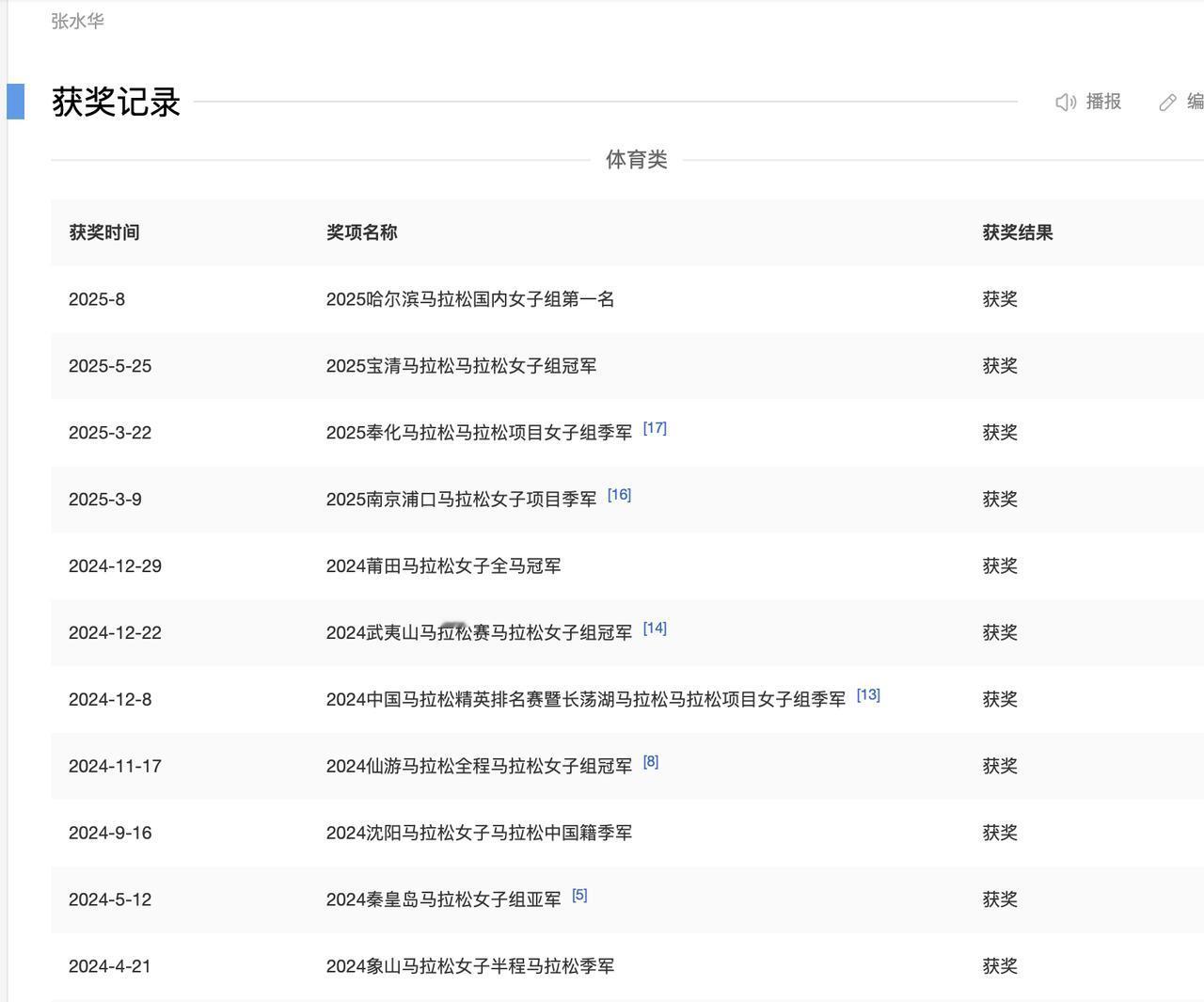Click the 播报 speaker icon
The image size is (1204, 1002).
pyautogui.click(x=1066, y=102)
